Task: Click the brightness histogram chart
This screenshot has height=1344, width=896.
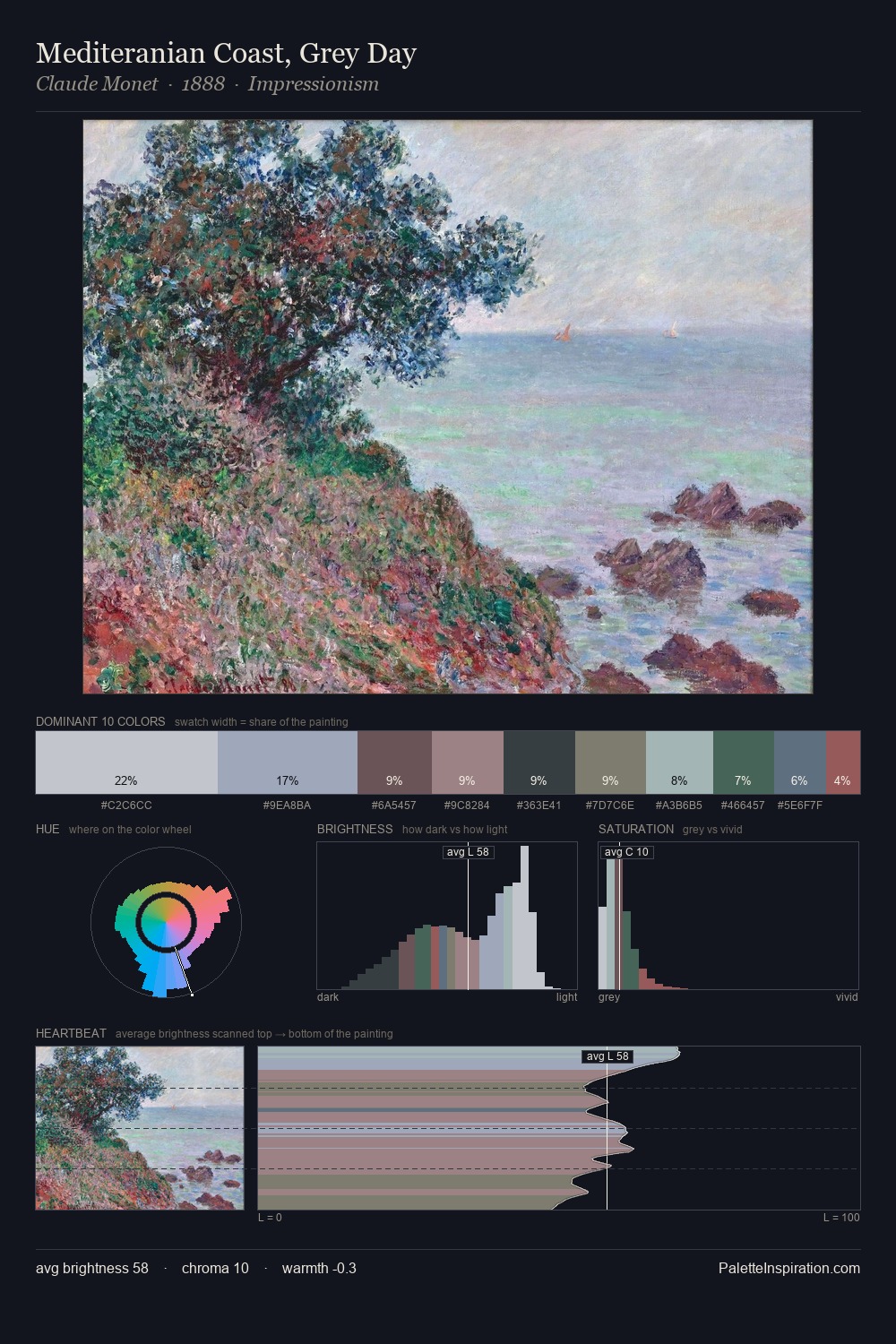Action: (447, 916)
